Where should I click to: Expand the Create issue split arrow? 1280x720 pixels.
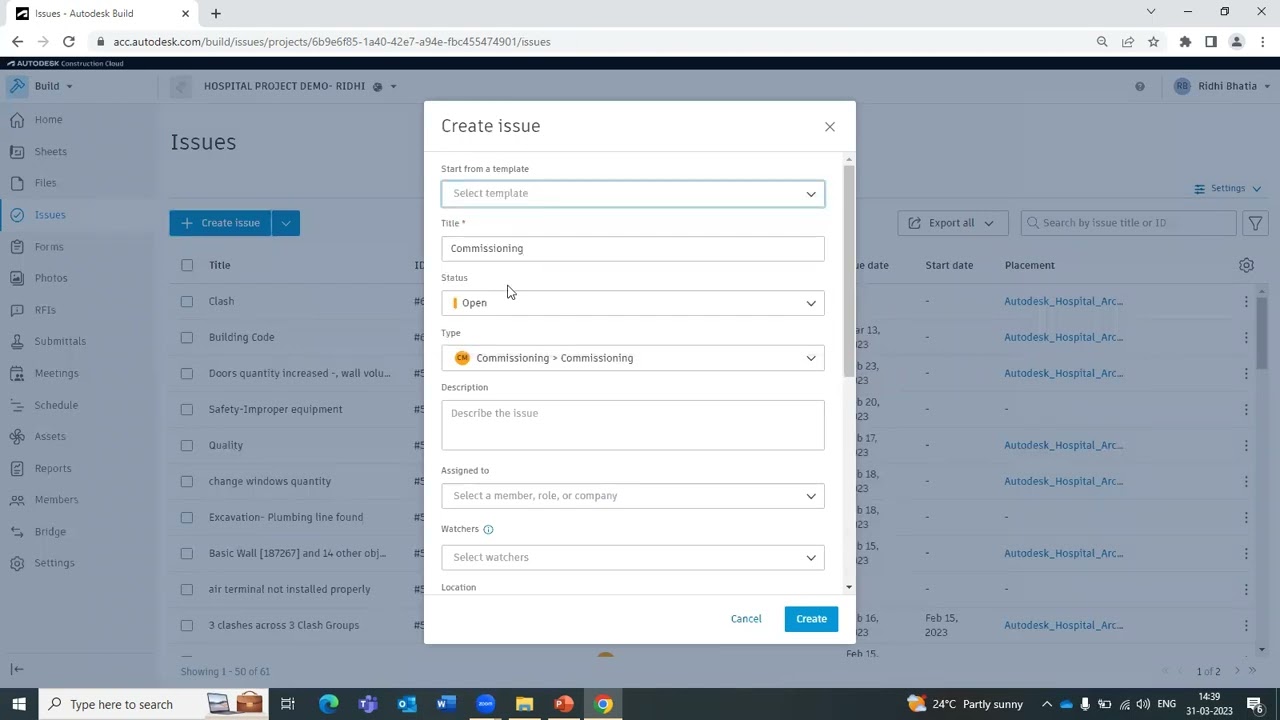(286, 223)
